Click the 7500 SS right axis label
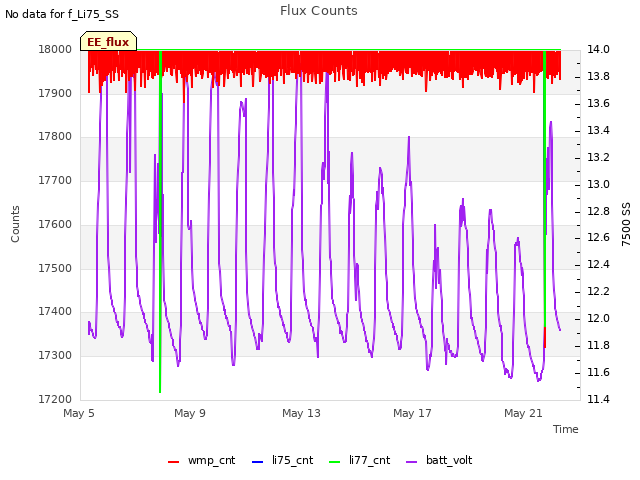Screen dimensions: 640x480 pos(626,224)
